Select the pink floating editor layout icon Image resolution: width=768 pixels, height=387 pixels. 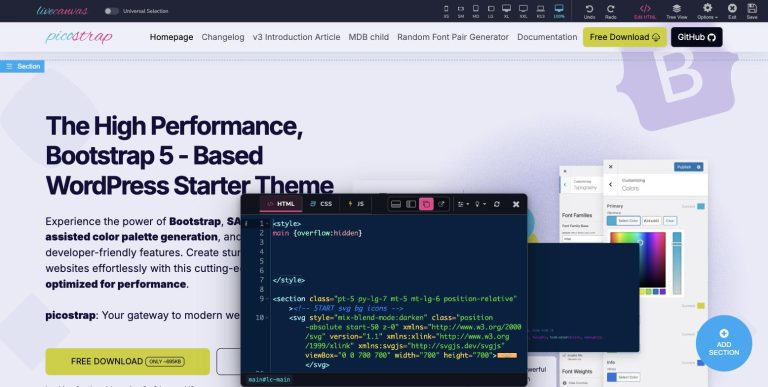pos(426,204)
